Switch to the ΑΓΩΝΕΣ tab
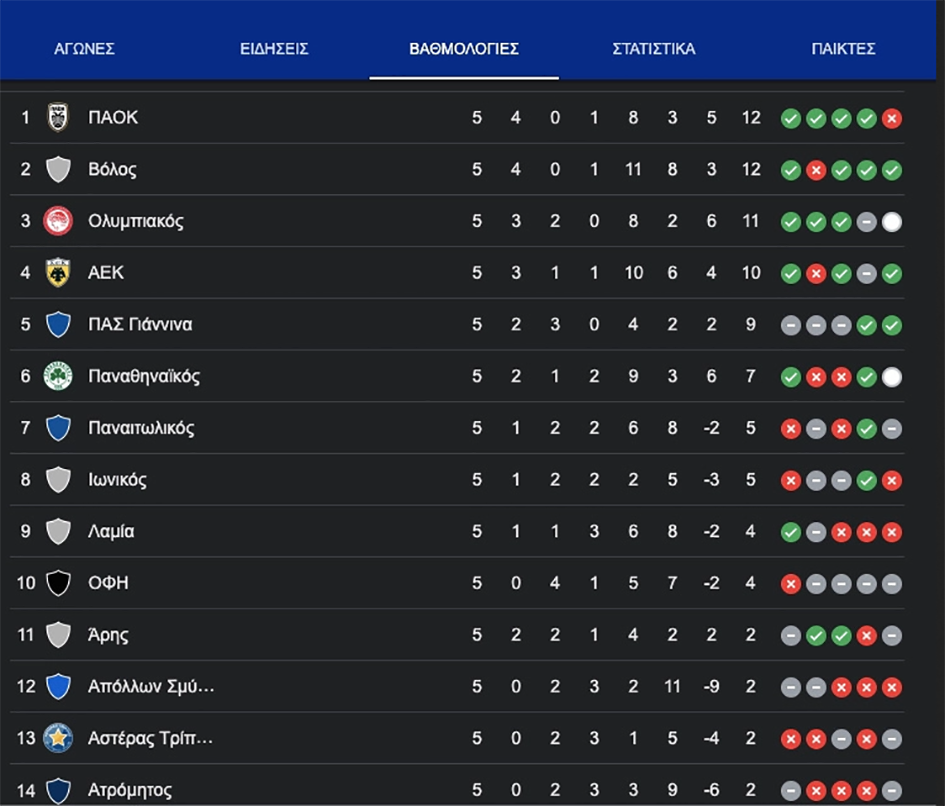Screen dimensions: 945x806 tap(84, 49)
